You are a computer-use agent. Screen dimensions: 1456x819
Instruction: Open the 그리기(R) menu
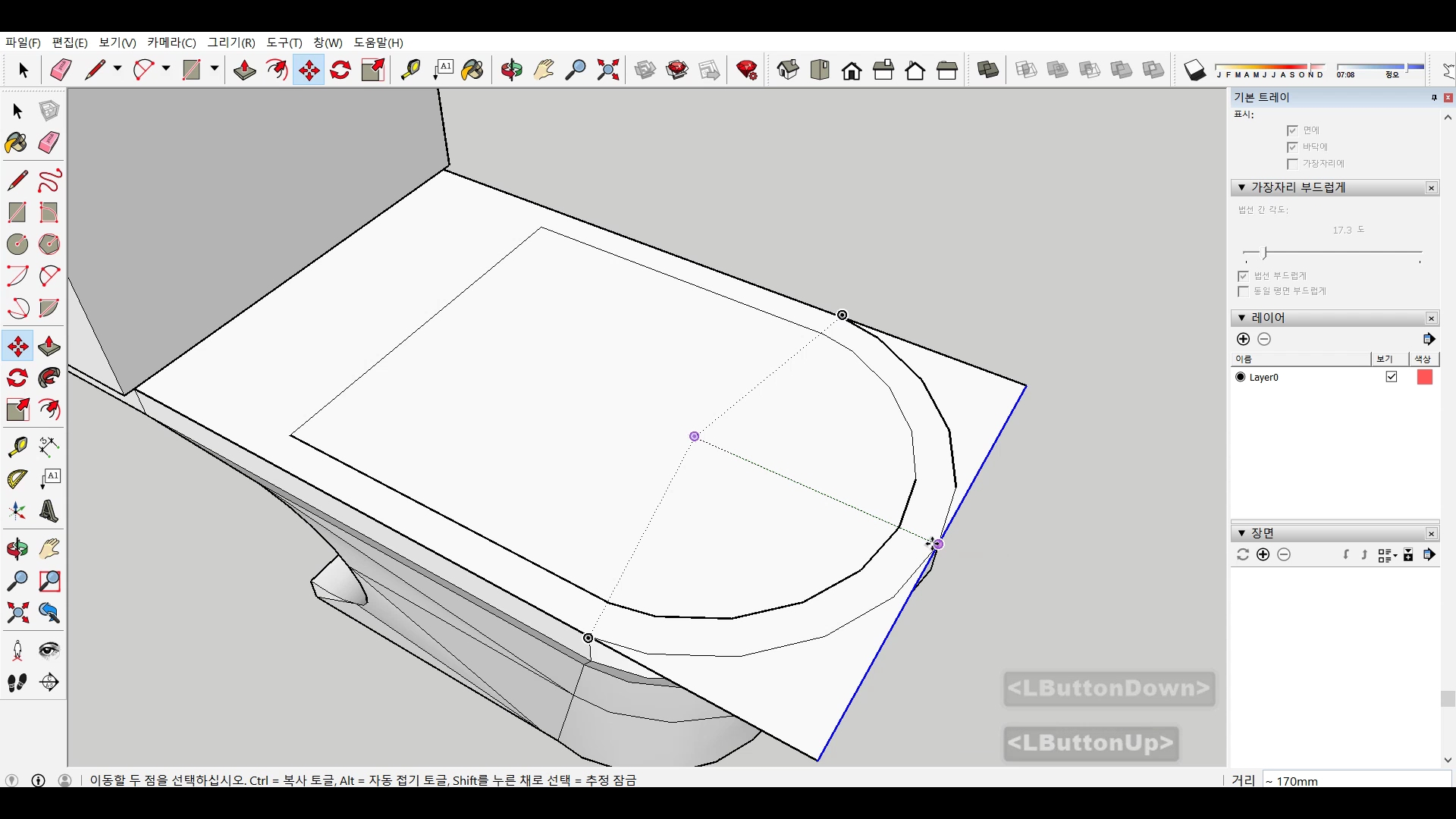(231, 42)
